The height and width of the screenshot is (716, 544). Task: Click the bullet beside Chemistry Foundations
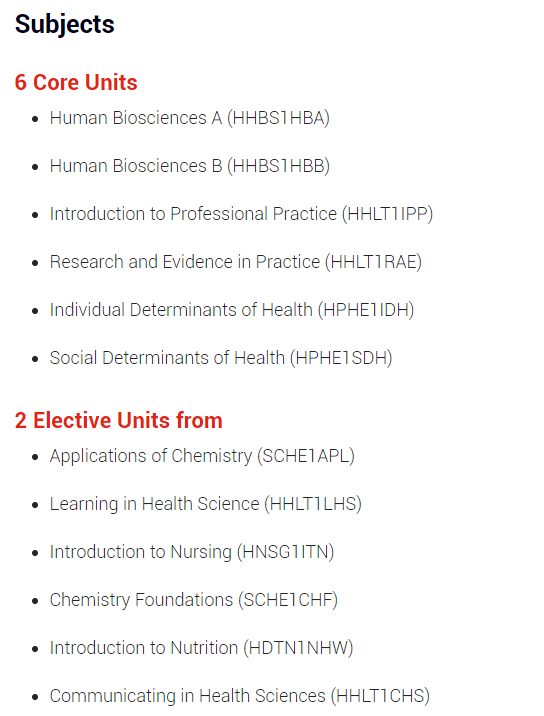click(x=35, y=601)
